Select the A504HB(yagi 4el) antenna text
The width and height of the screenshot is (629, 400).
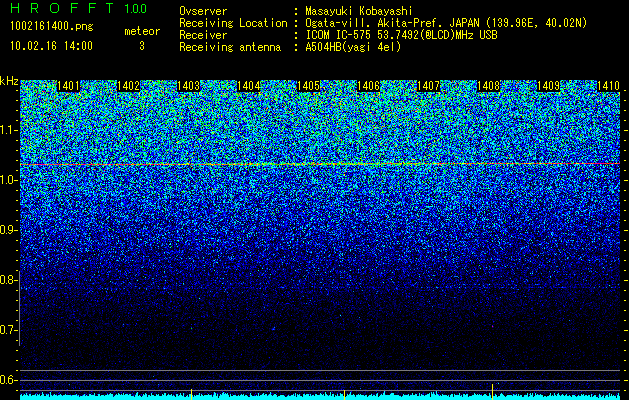(353, 47)
